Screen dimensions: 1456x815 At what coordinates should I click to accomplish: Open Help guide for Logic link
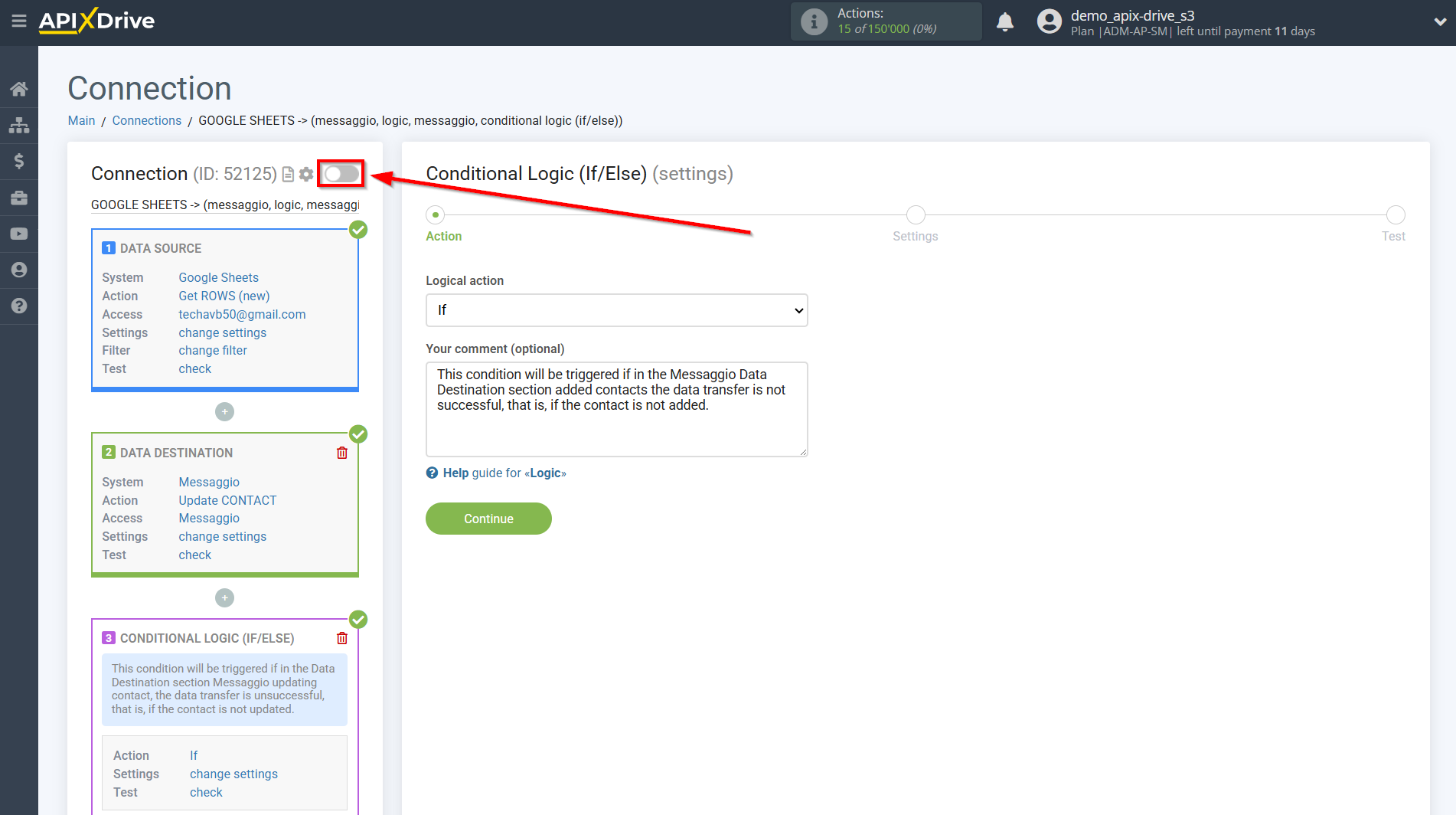point(504,473)
